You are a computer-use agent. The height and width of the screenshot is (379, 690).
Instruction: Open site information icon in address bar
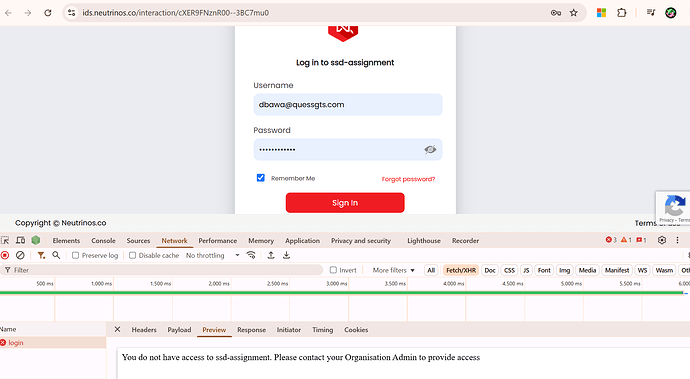(x=71, y=13)
